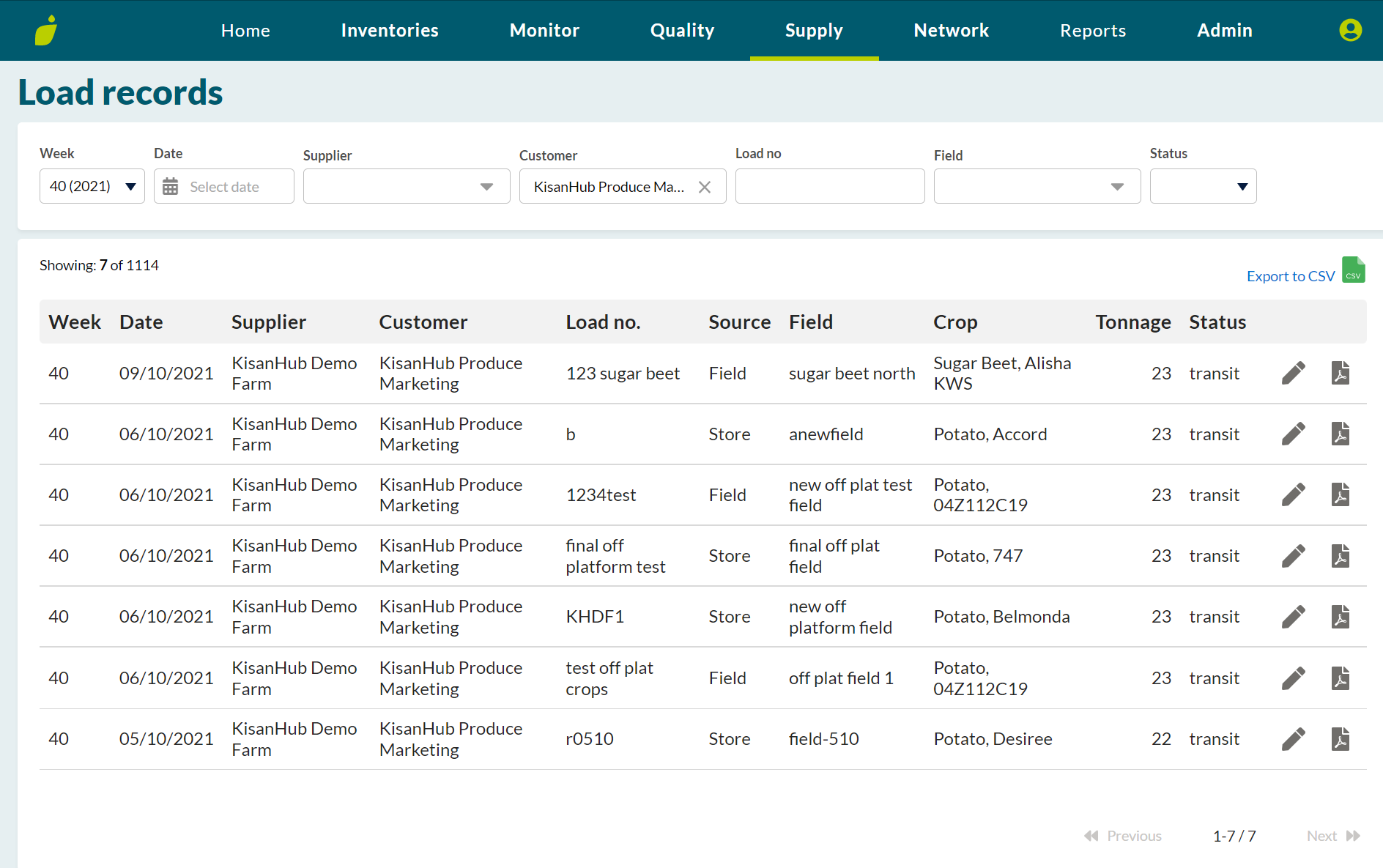Click the '1-7 / 7' page indicator
This screenshot has height=868, width=1383.
click(x=1234, y=836)
